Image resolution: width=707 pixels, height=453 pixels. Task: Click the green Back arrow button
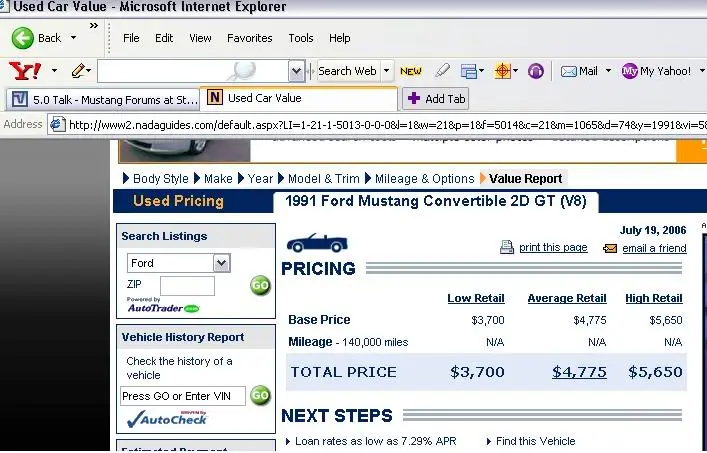coord(23,38)
